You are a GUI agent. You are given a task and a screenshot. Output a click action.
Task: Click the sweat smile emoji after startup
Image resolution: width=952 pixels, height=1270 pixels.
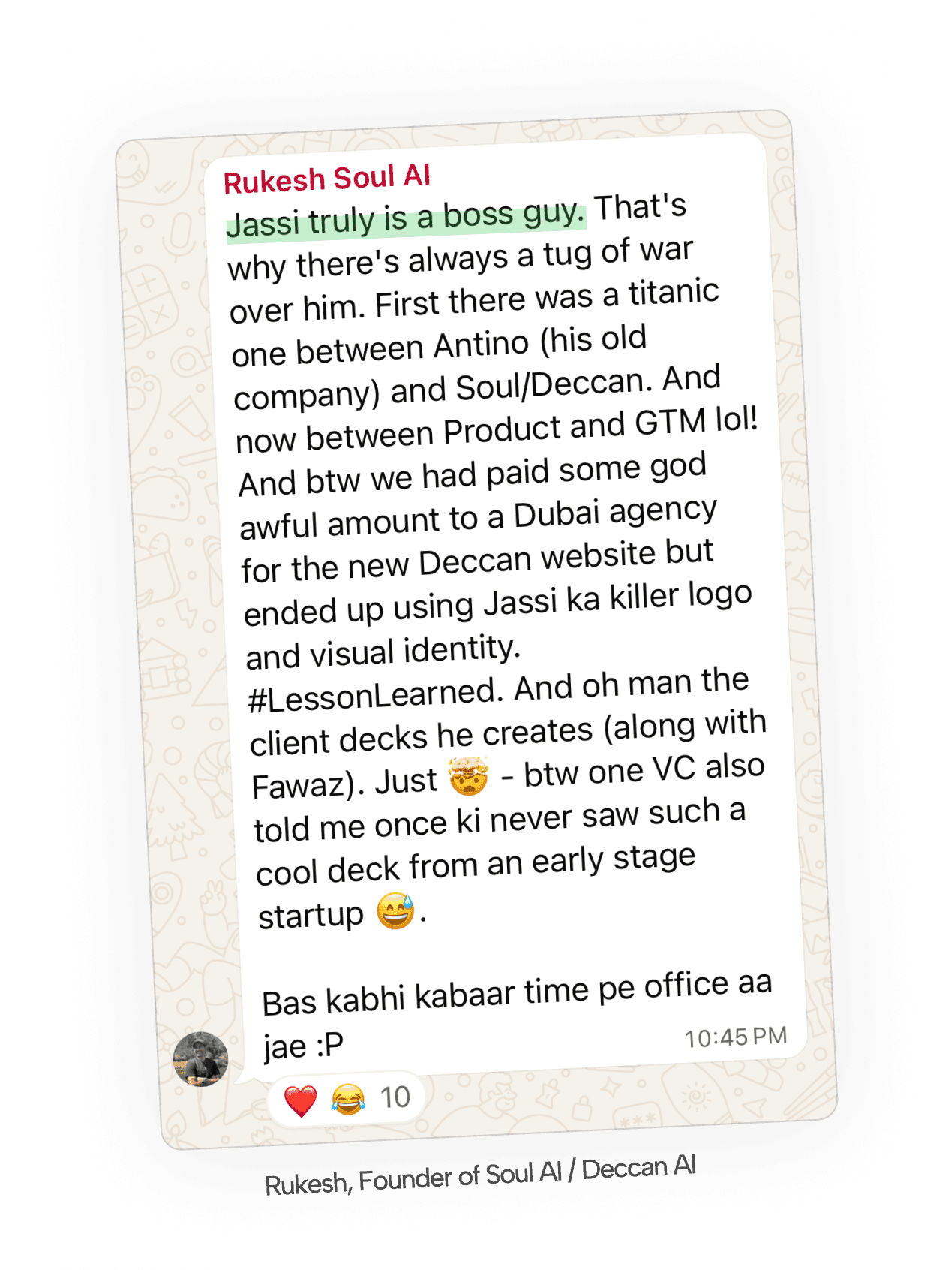tap(395, 910)
